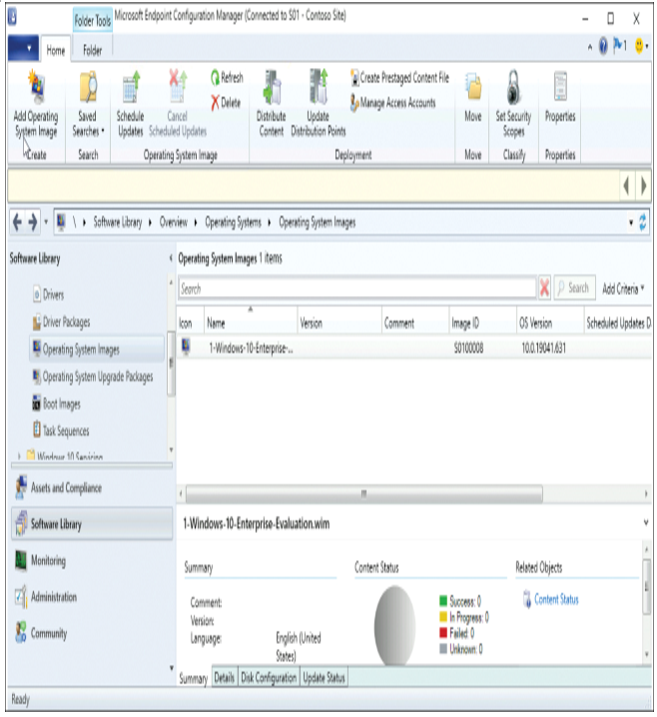
Task: Open Details tab at bottom
Action: coord(224,677)
